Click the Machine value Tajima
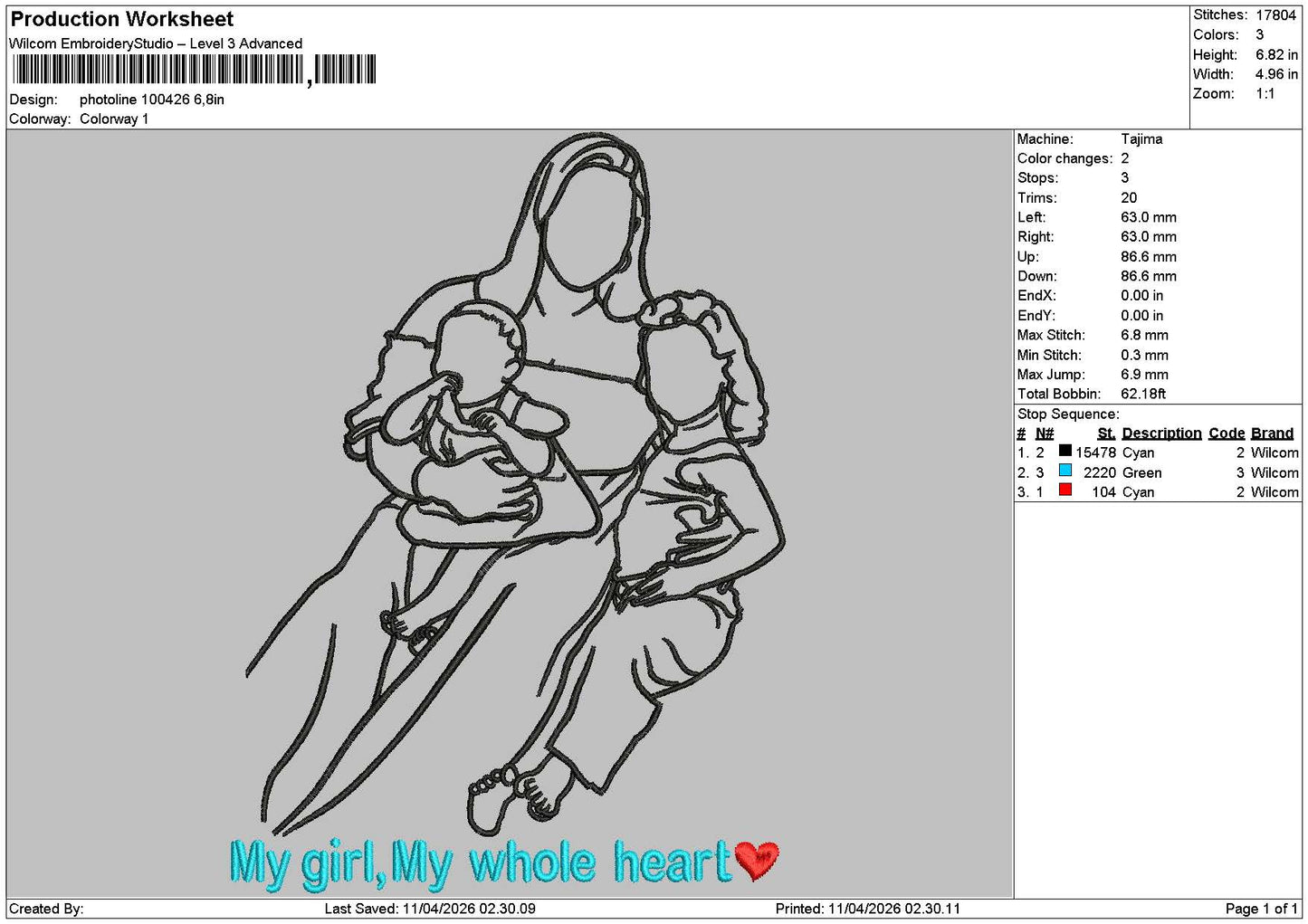Screen dimensions: 1308x924 pos(1141,139)
